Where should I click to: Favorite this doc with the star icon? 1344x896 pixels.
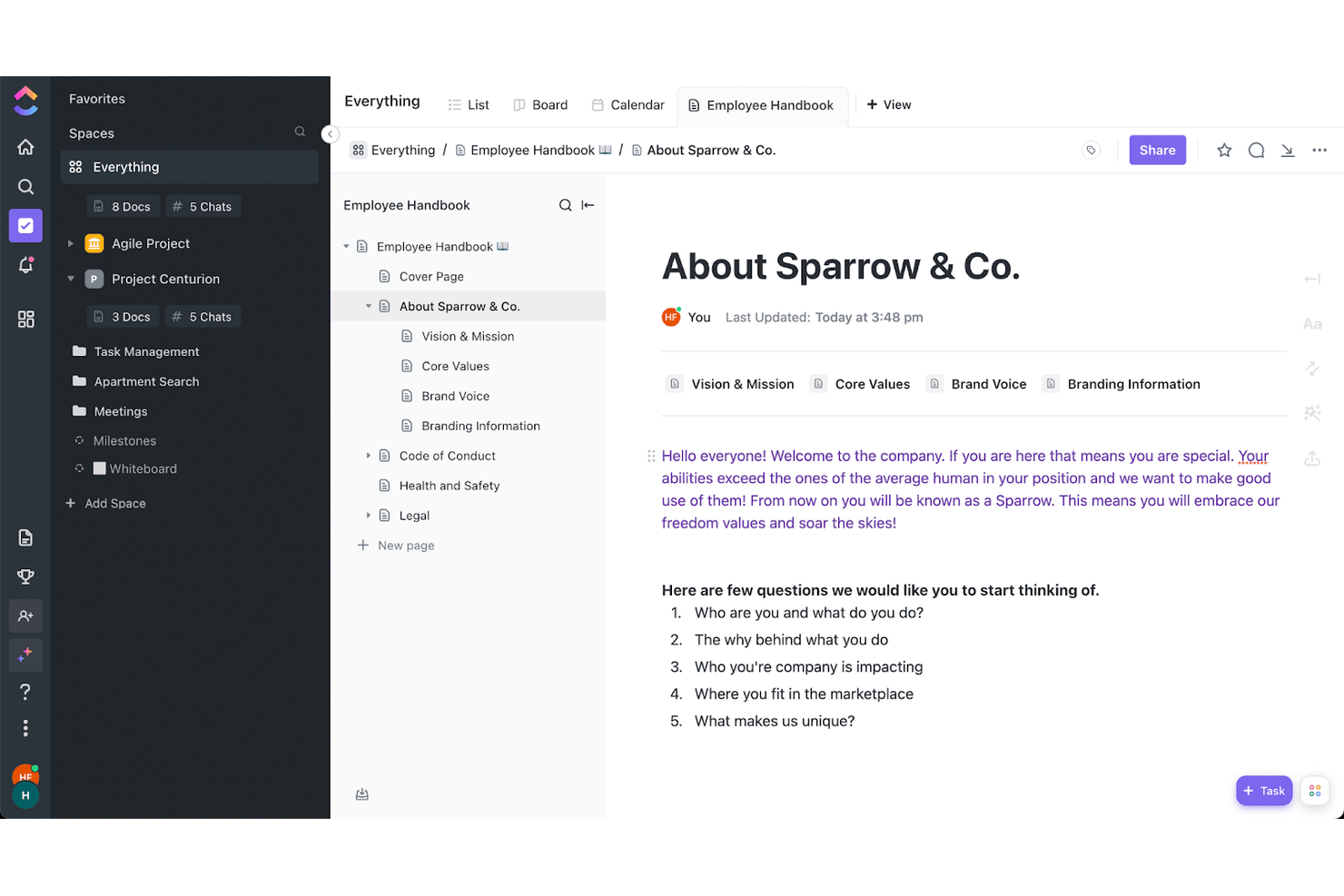pyautogui.click(x=1224, y=151)
